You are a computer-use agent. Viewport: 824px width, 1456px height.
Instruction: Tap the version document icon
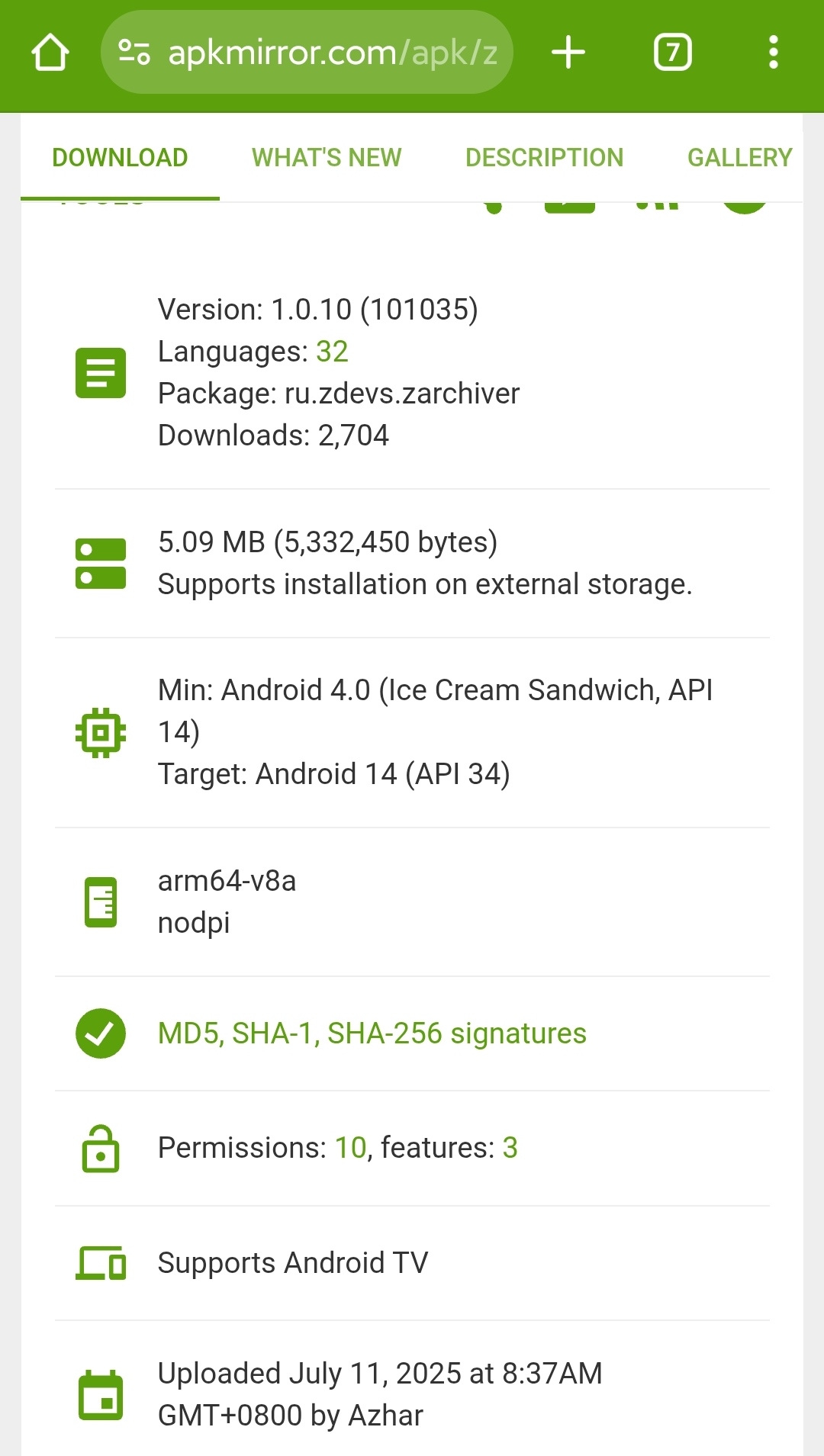point(101,373)
